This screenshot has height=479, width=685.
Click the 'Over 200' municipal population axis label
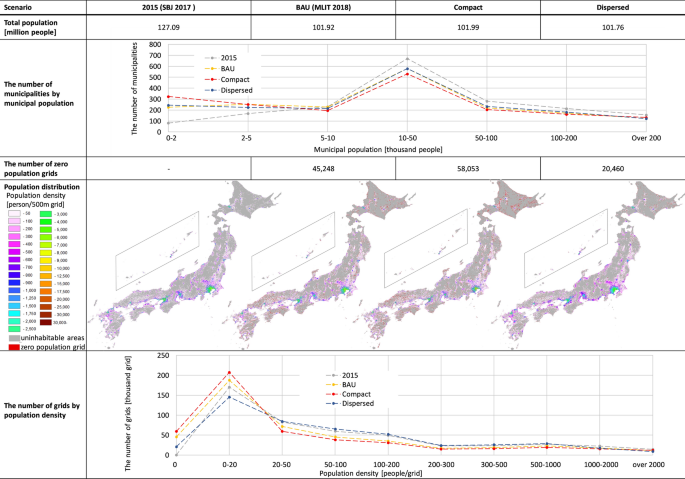pos(646,138)
